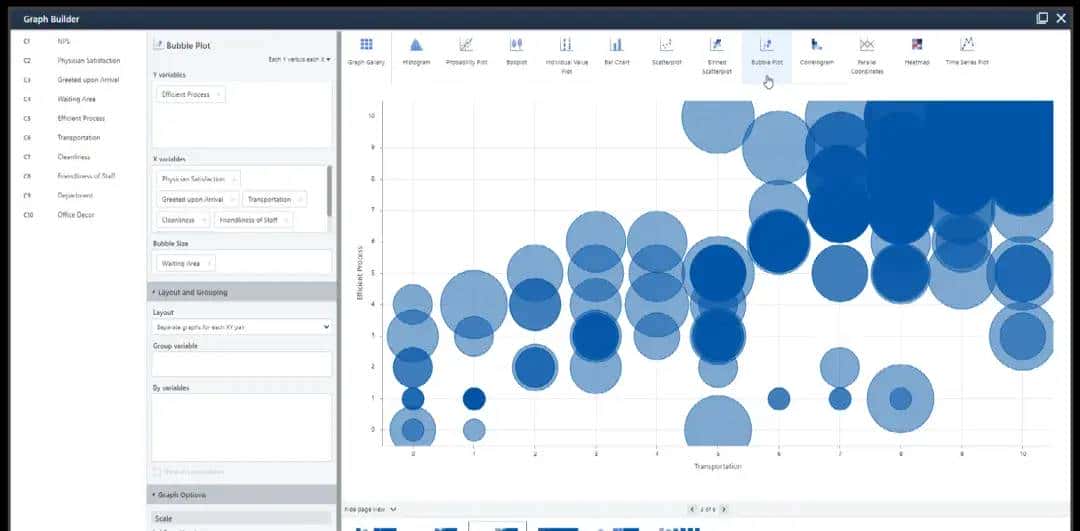Choose the Probability Plot icon
The width and height of the screenshot is (1080, 531).
tap(466, 50)
